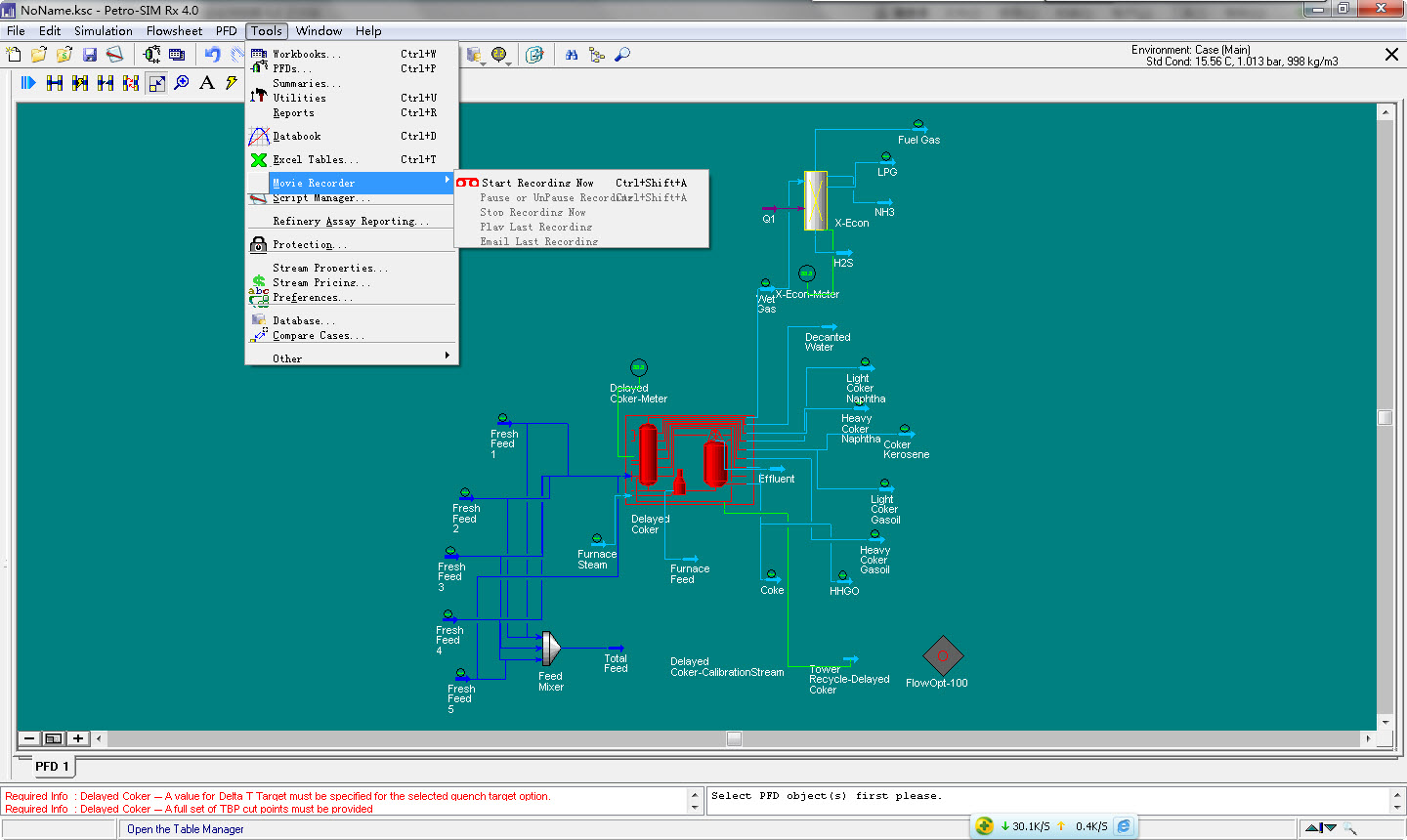
Task: Choose Workbooks... from Tools menu
Action: point(352,54)
